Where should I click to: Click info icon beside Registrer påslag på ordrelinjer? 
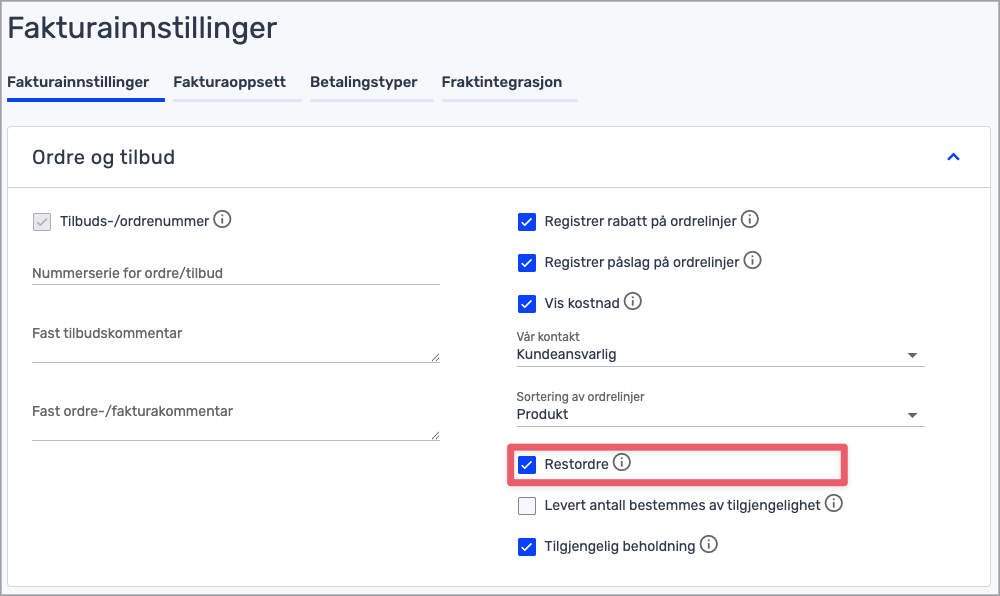753,260
